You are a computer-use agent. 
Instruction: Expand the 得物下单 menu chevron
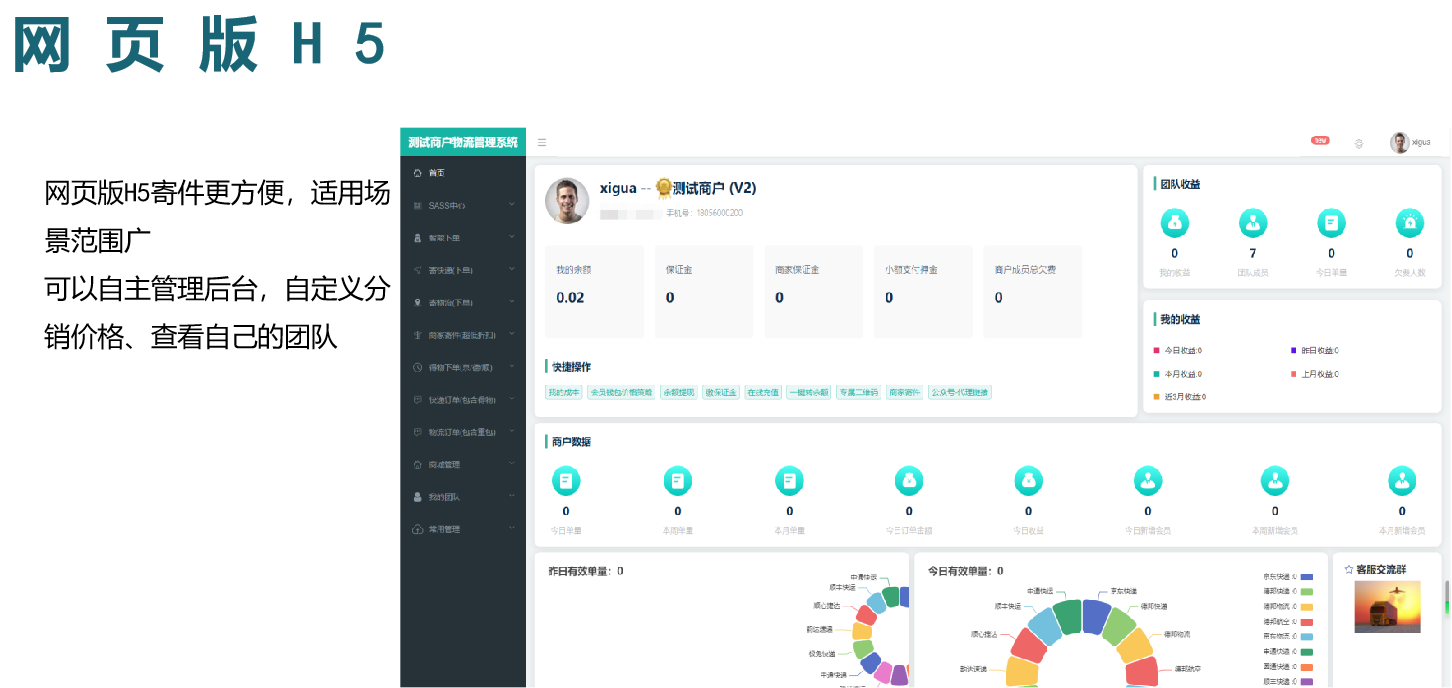coord(512,367)
